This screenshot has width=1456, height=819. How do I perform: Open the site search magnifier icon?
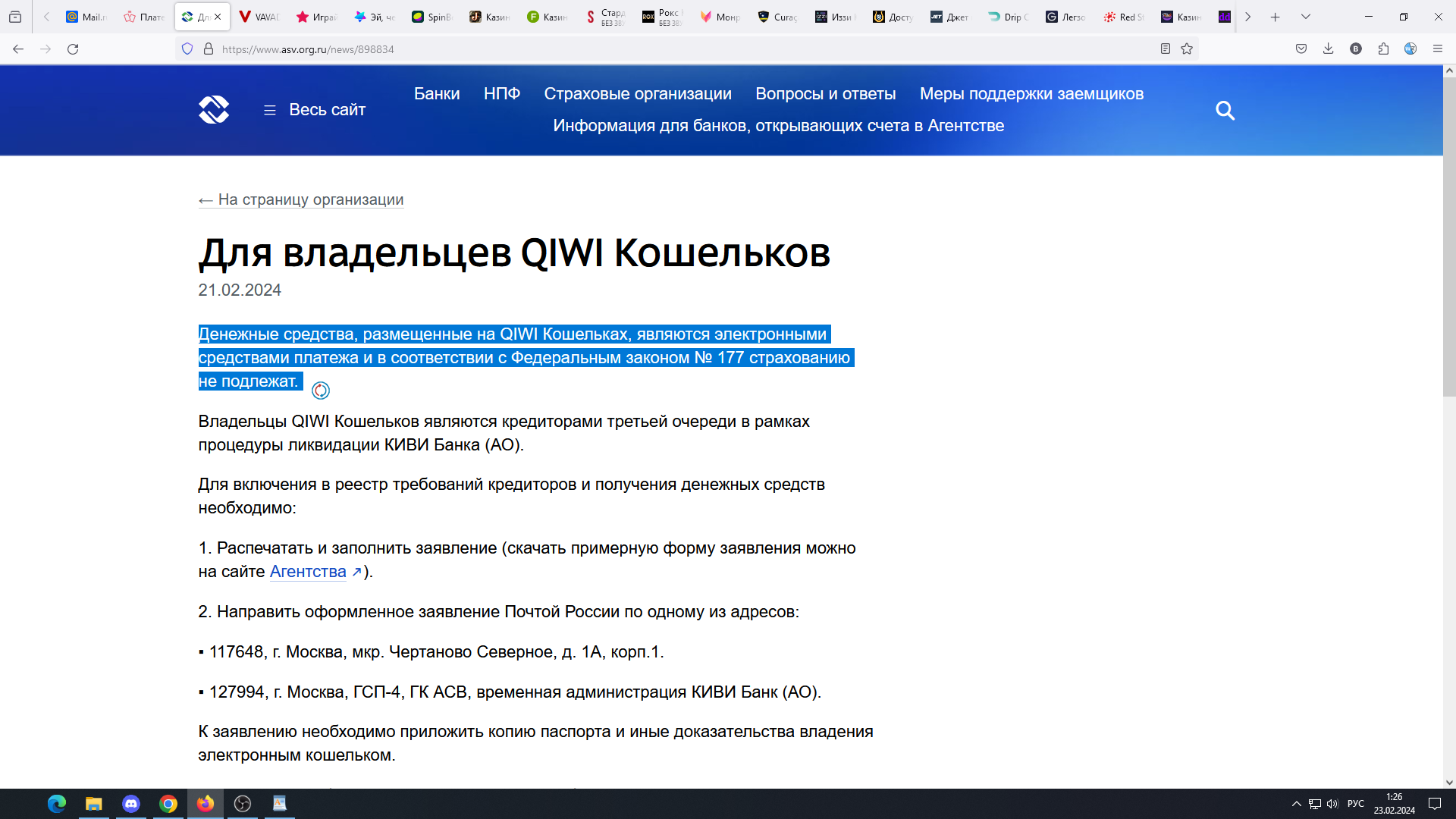pyautogui.click(x=1225, y=111)
